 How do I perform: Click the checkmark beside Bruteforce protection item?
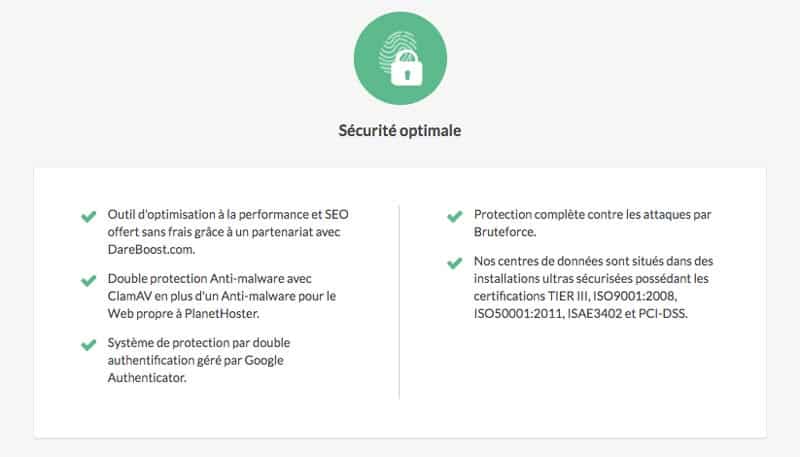(x=455, y=216)
